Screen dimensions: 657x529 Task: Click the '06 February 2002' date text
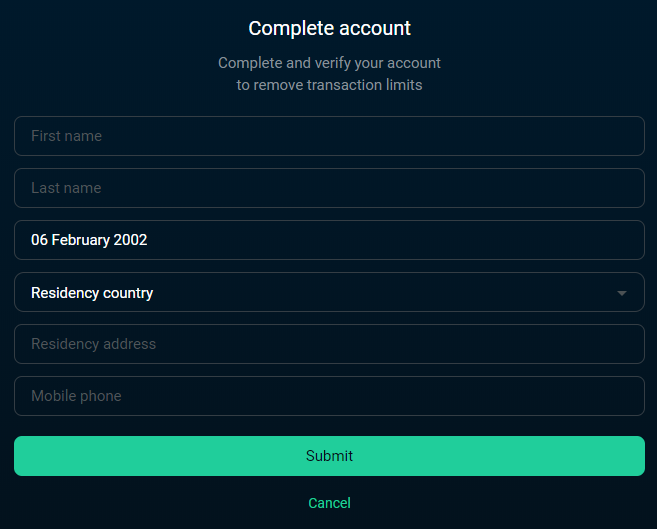[x=89, y=240]
